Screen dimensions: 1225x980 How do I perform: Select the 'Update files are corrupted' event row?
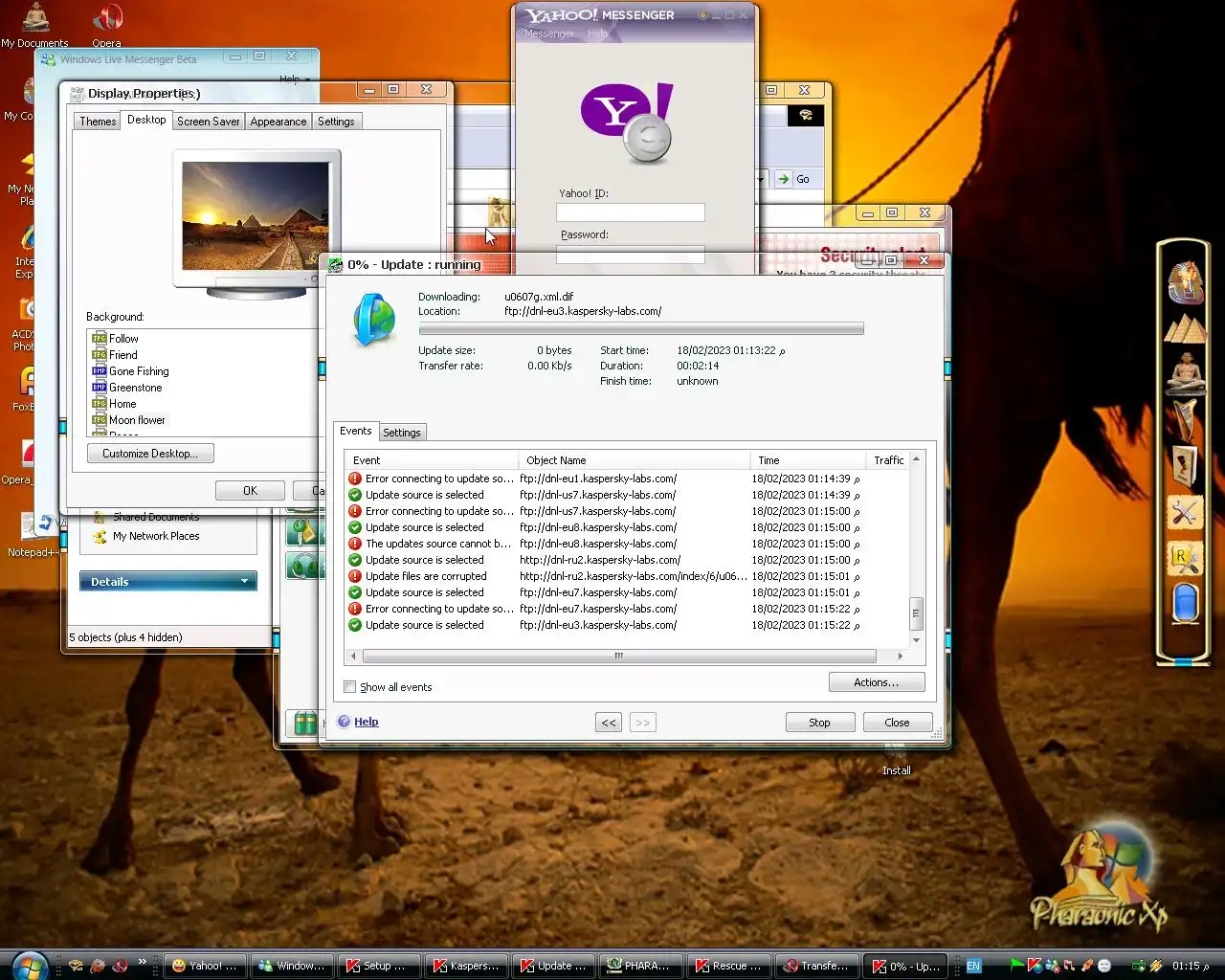pos(627,576)
